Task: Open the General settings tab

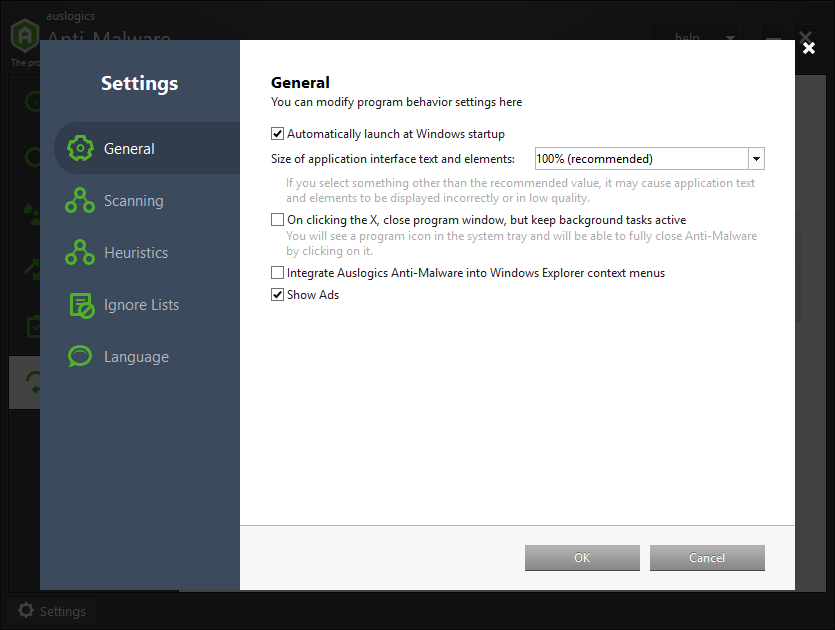Action: [x=147, y=148]
